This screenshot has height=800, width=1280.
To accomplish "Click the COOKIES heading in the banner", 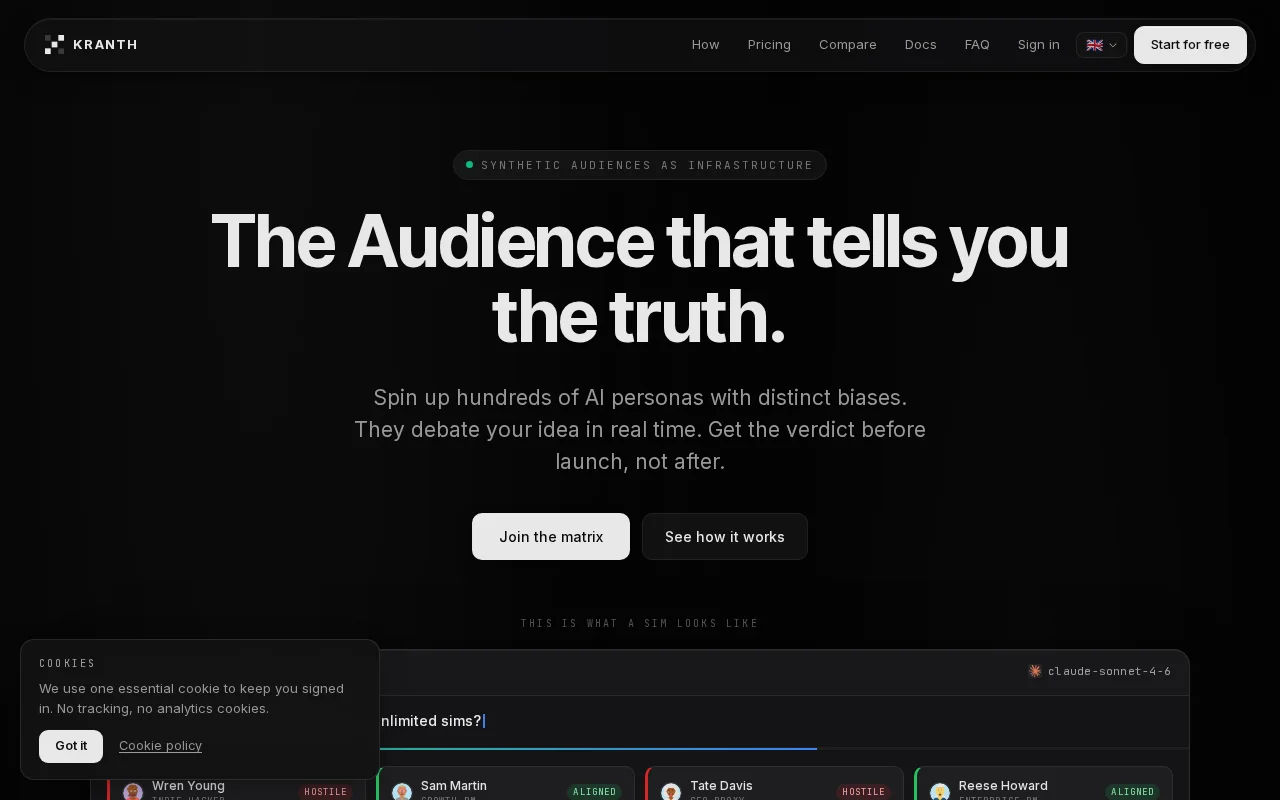I will [x=67, y=663].
